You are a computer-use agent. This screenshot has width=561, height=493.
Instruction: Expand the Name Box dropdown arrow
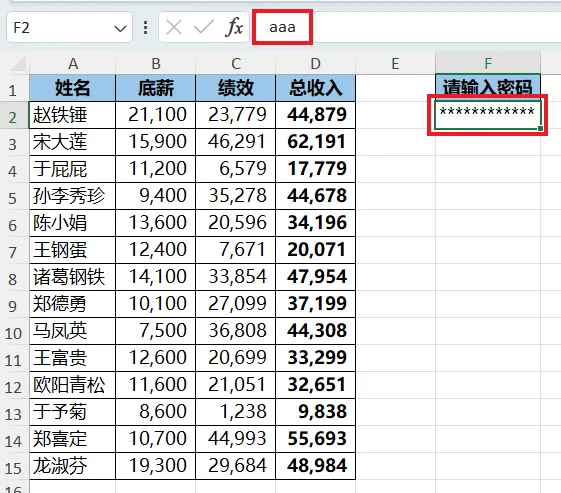click(120, 28)
